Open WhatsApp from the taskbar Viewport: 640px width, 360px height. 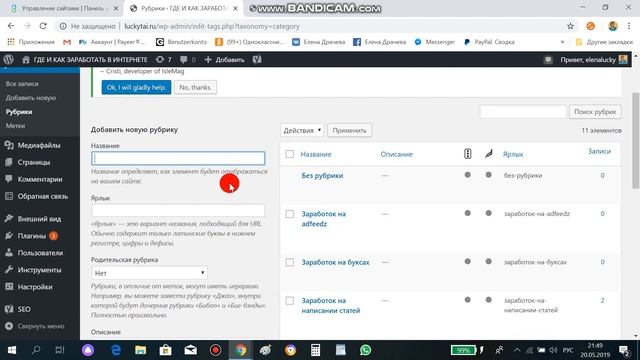[365, 350]
